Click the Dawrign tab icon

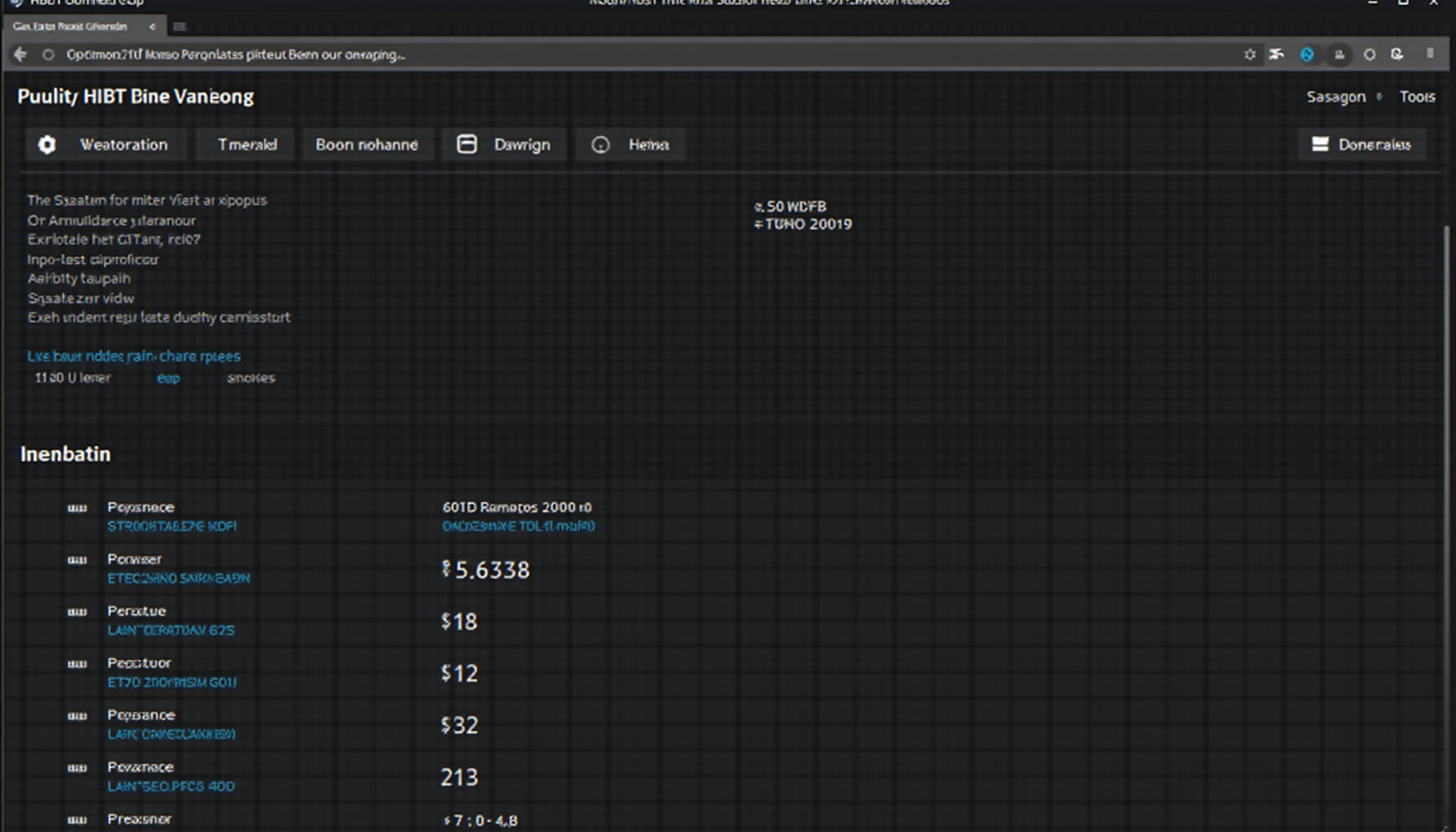467,144
